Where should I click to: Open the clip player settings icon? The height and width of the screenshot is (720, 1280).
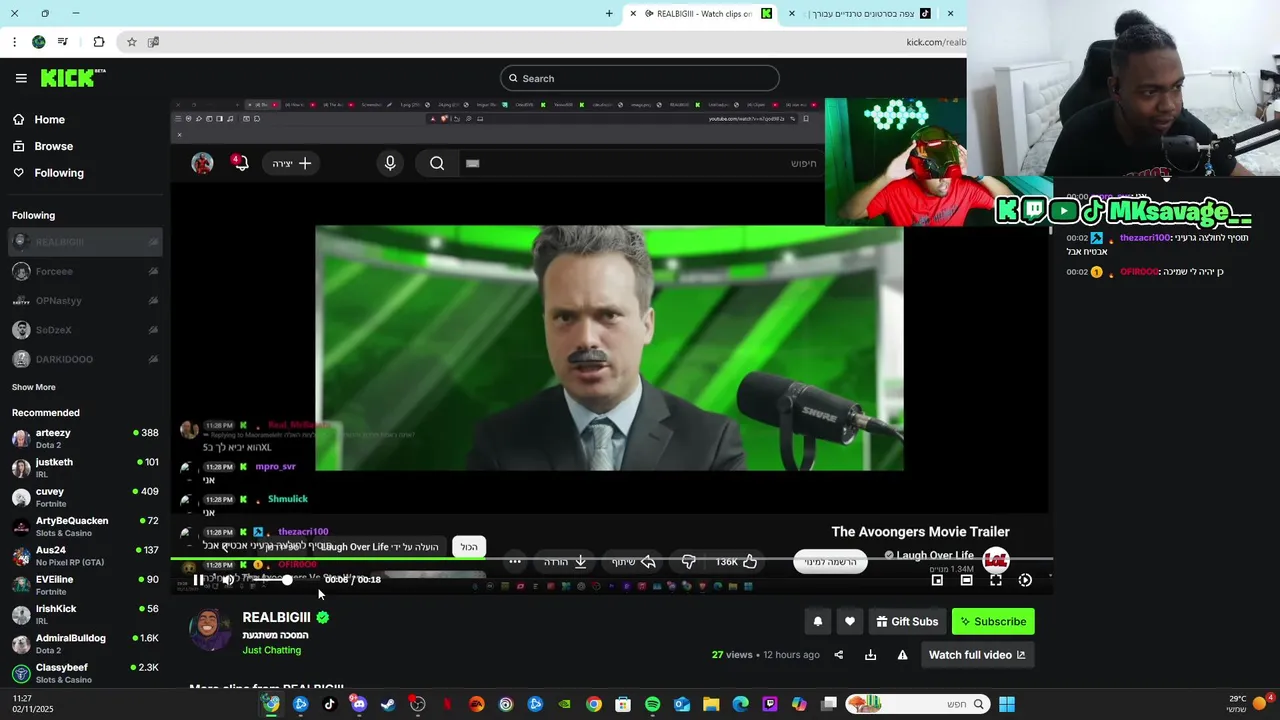[1025, 580]
